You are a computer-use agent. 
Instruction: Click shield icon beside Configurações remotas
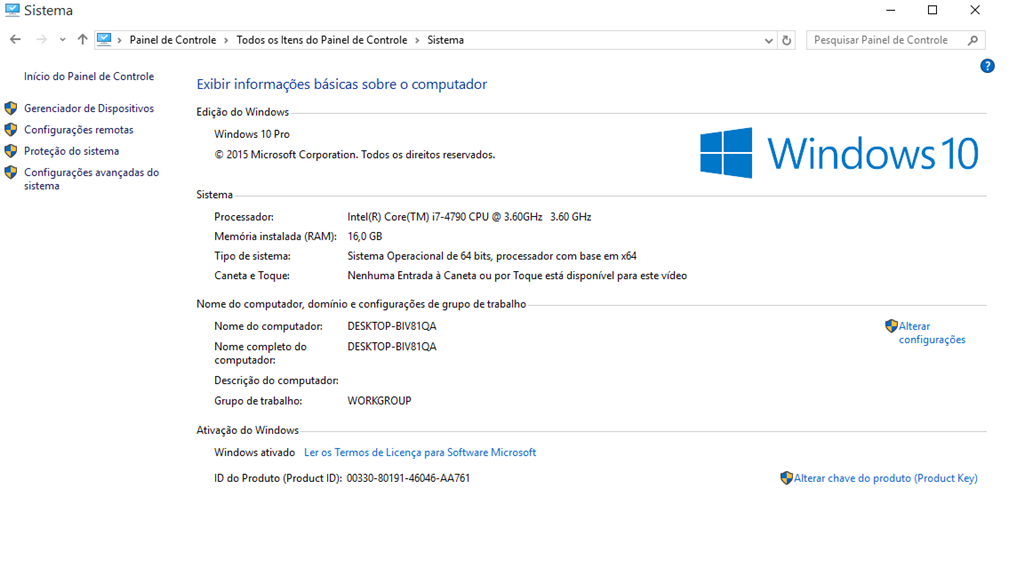10,130
